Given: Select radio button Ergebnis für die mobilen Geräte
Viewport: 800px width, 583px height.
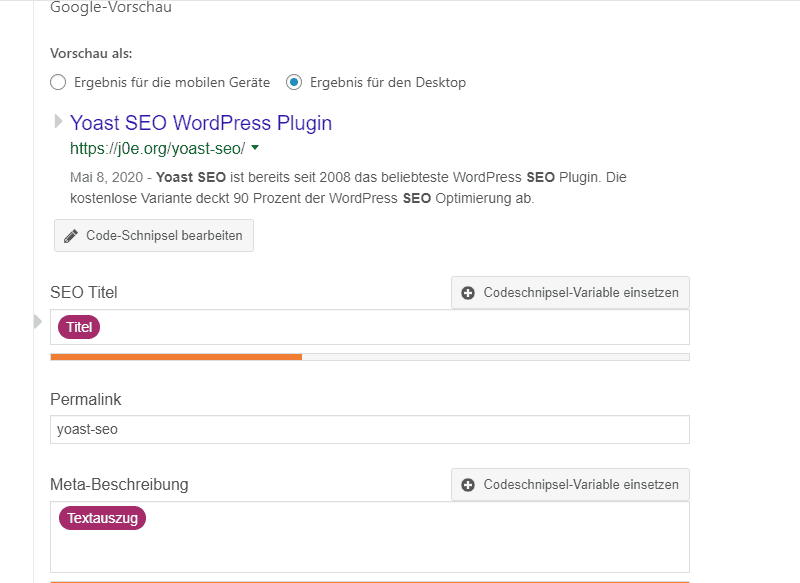Looking at the screenshot, I should [x=57, y=83].
